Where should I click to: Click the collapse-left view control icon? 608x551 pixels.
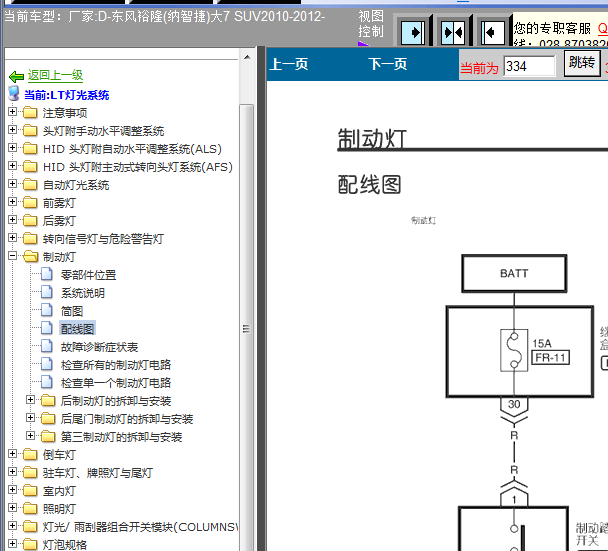492,33
